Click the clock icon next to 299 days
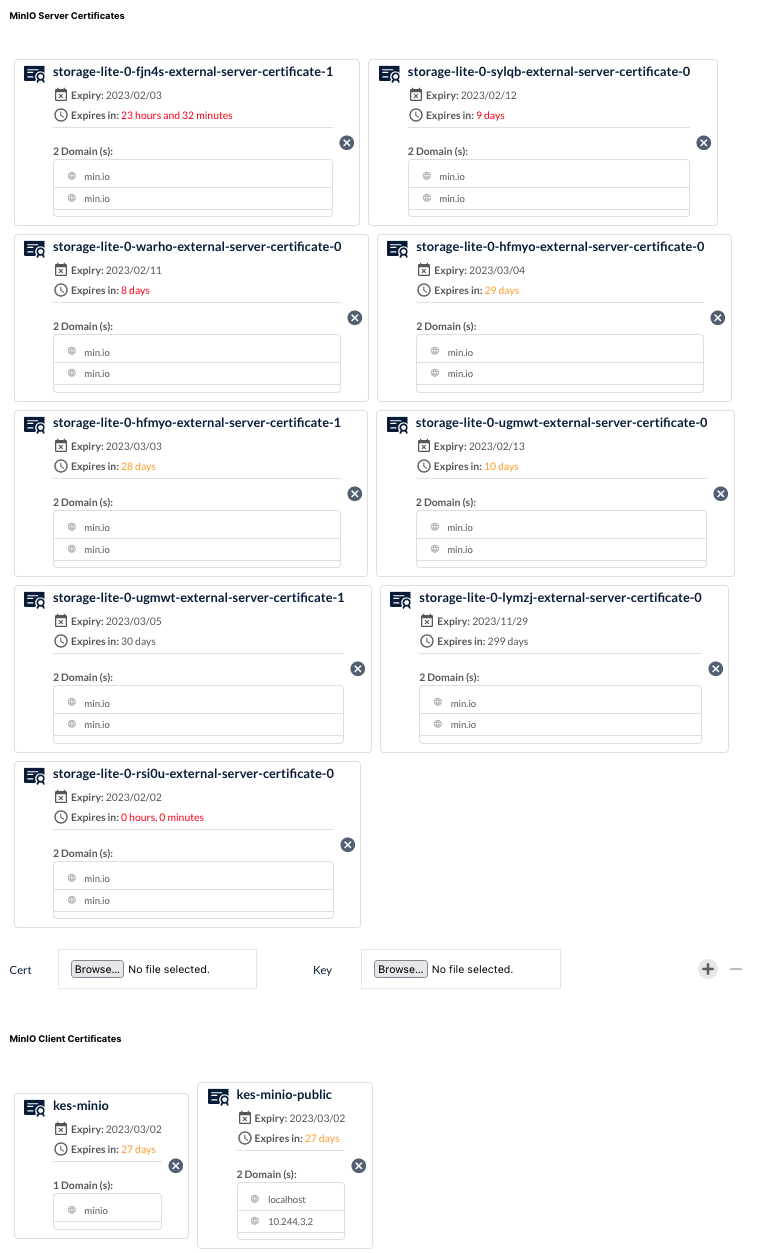This screenshot has width=759, height=1253. point(427,641)
